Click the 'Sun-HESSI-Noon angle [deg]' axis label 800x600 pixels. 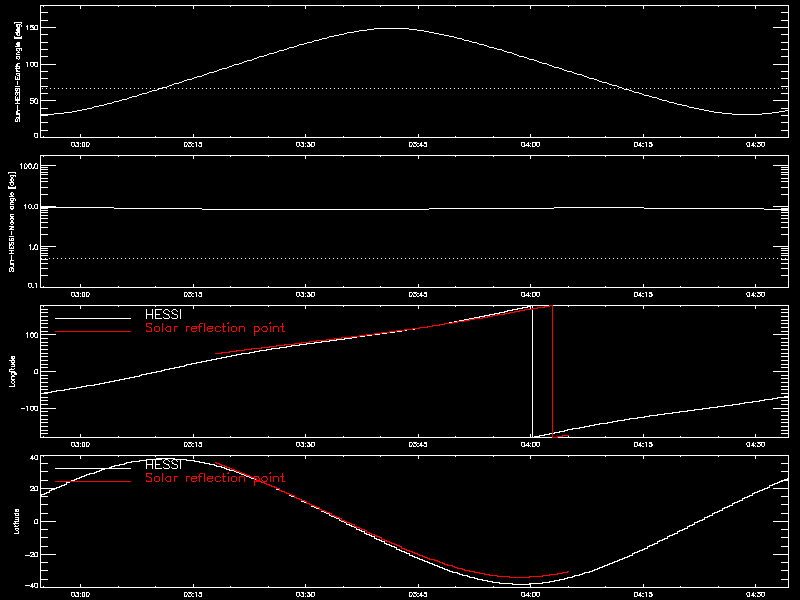pyautogui.click(x=12, y=221)
